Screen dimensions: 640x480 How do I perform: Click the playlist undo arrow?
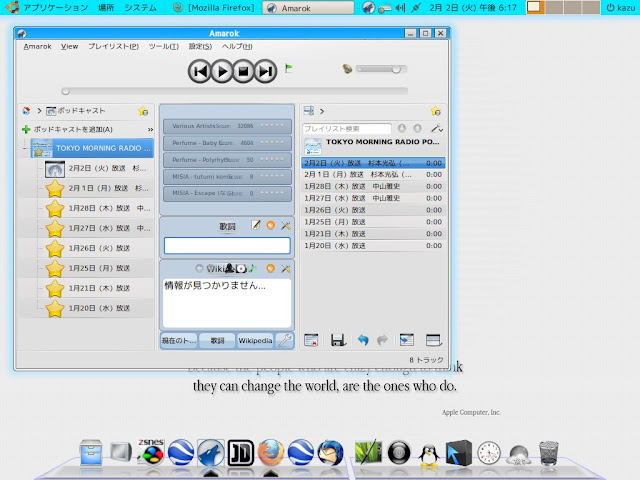pyautogui.click(x=363, y=340)
